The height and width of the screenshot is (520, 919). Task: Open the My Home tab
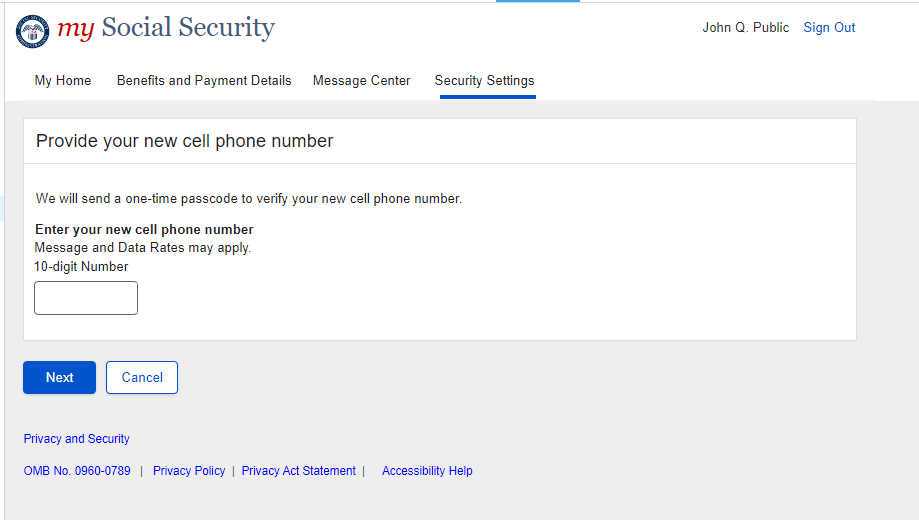click(63, 81)
